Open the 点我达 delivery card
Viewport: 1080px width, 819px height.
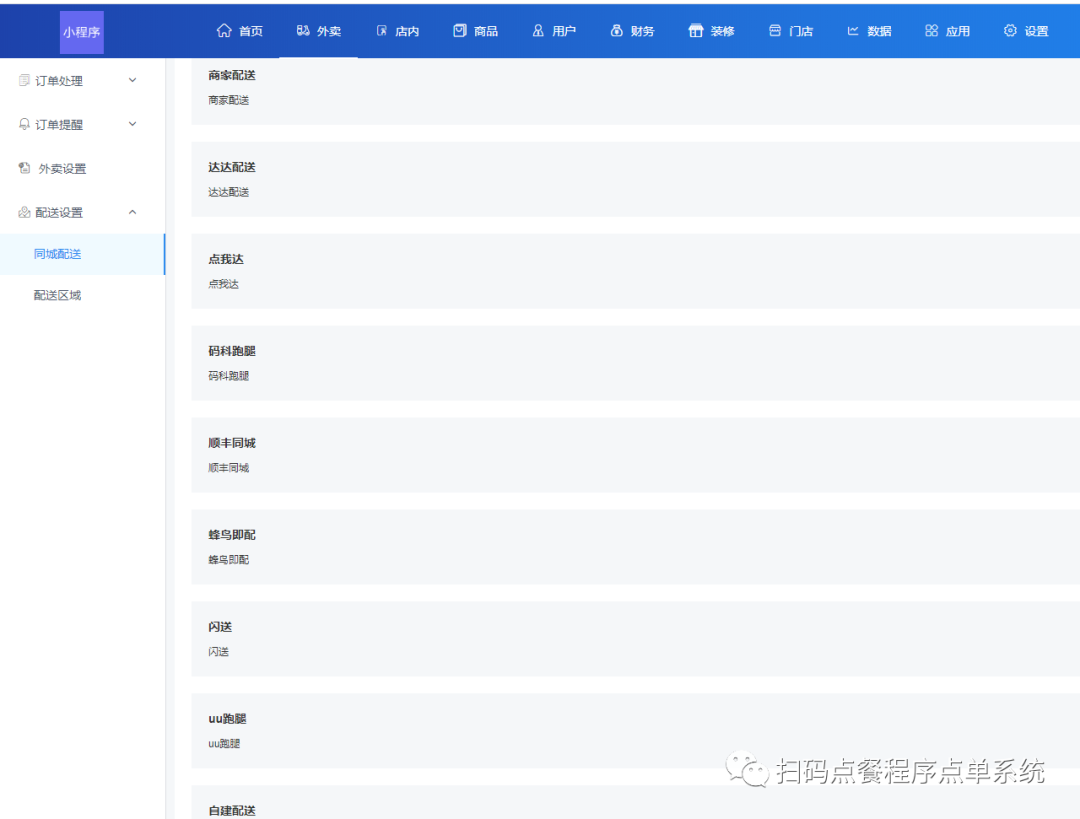tap(636, 271)
